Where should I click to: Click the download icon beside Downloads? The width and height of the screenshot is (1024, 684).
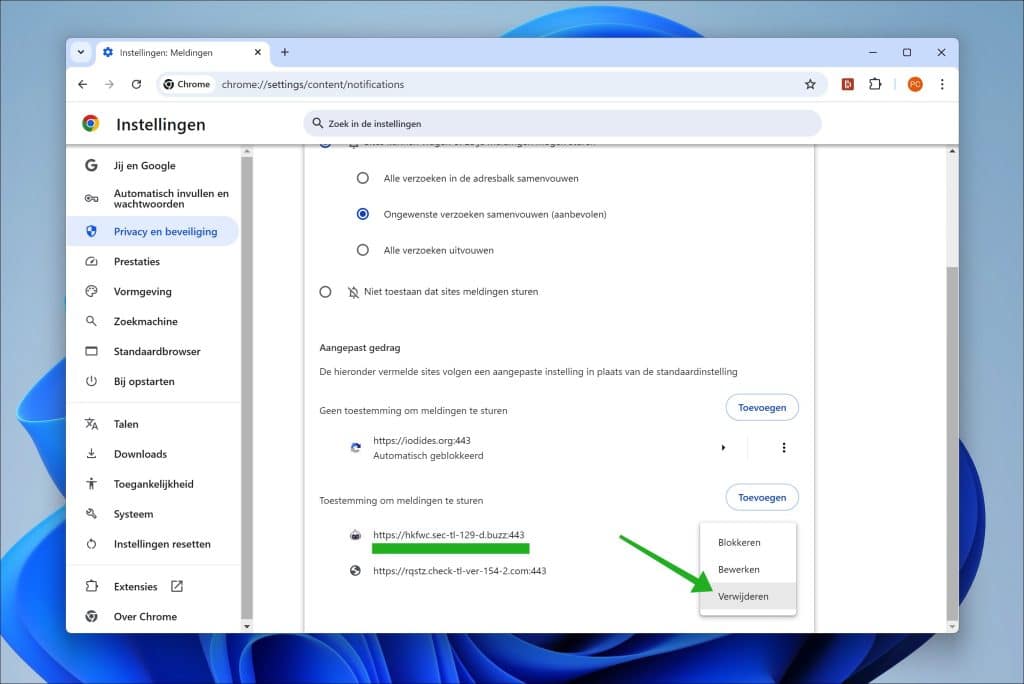[x=91, y=453]
